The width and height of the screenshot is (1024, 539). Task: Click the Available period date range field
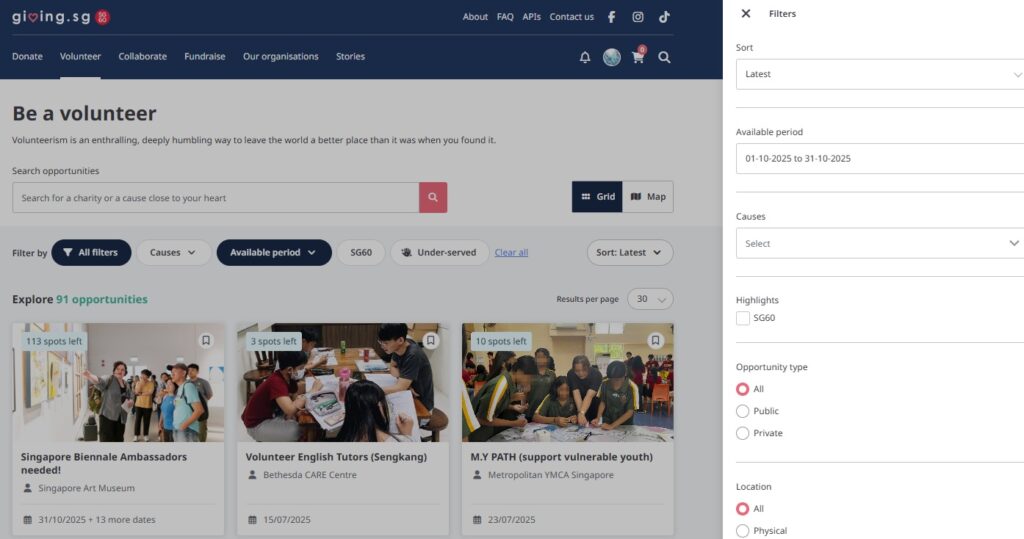click(880, 159)
